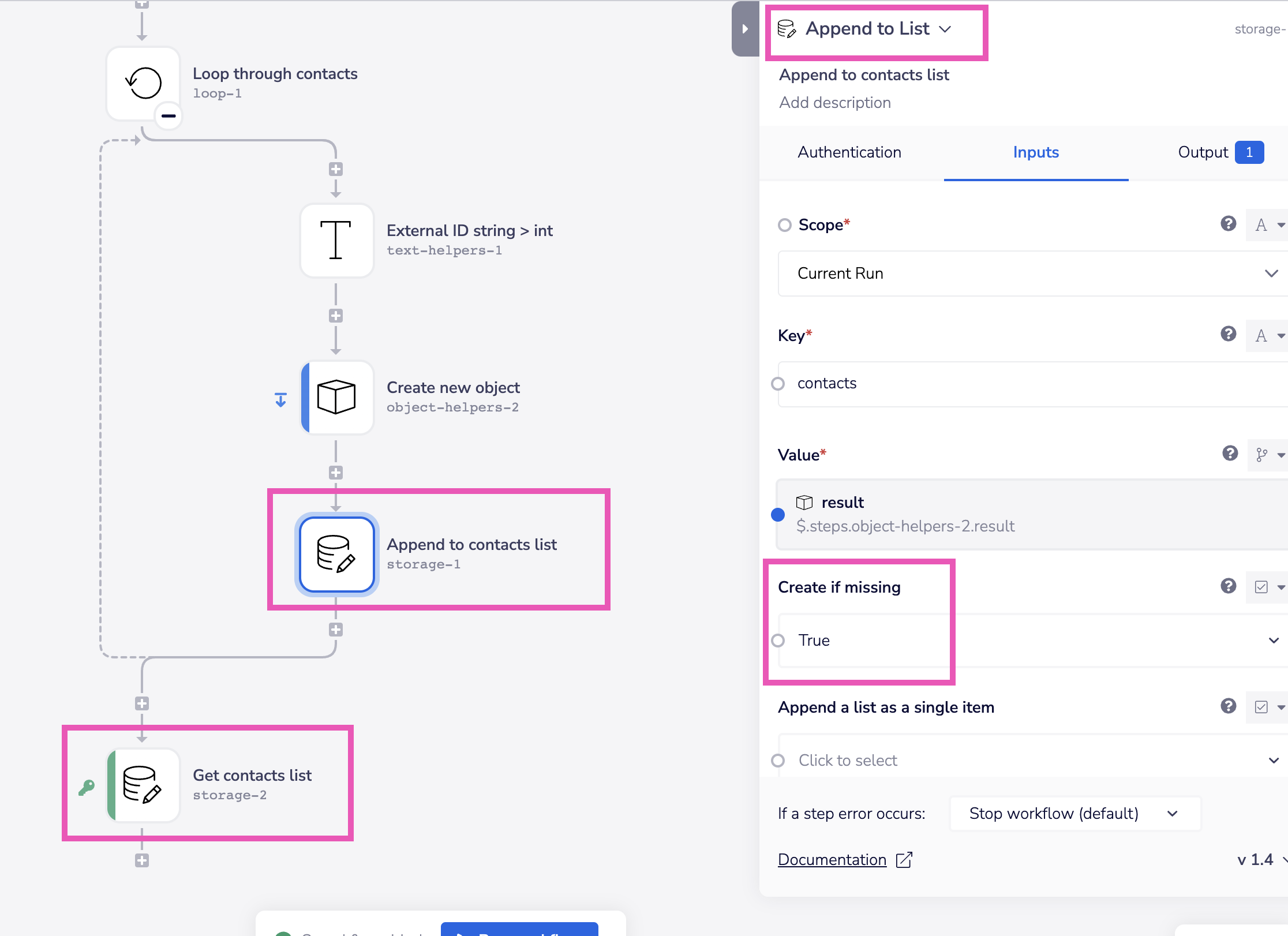Image resolution: width=1288 pixels, height=936 pixels.
Task: Toggle the Scope radio button
Action: pos(784,225)
